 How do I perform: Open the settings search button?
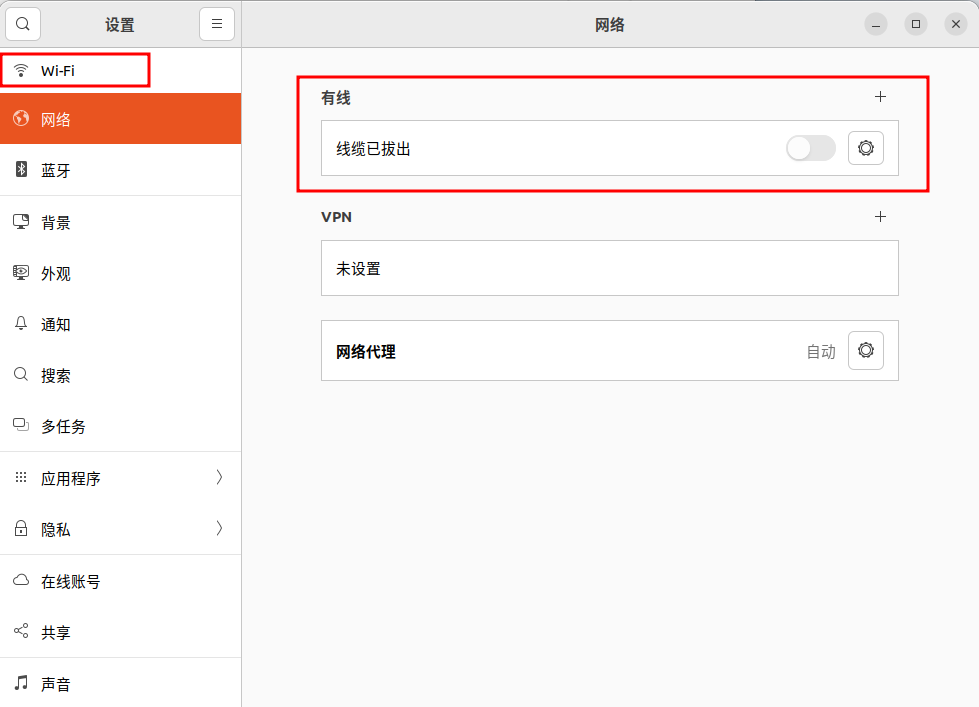coord(23,24)
